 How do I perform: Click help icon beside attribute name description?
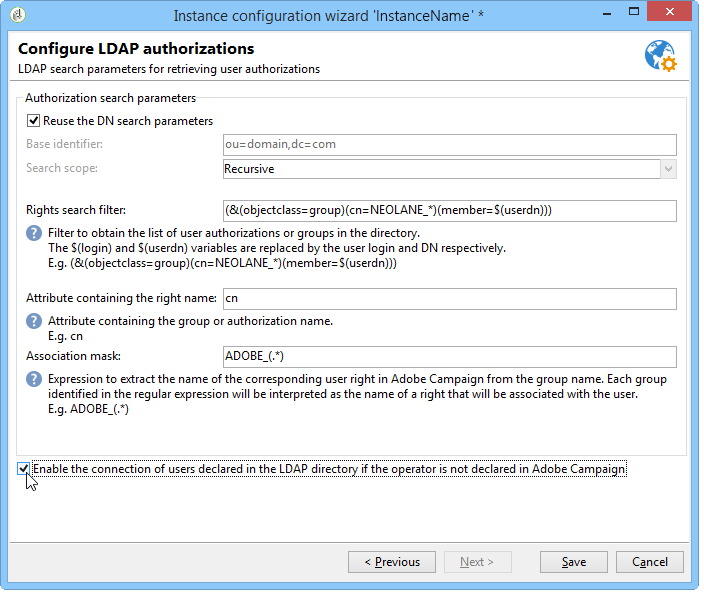click(34, 321)
